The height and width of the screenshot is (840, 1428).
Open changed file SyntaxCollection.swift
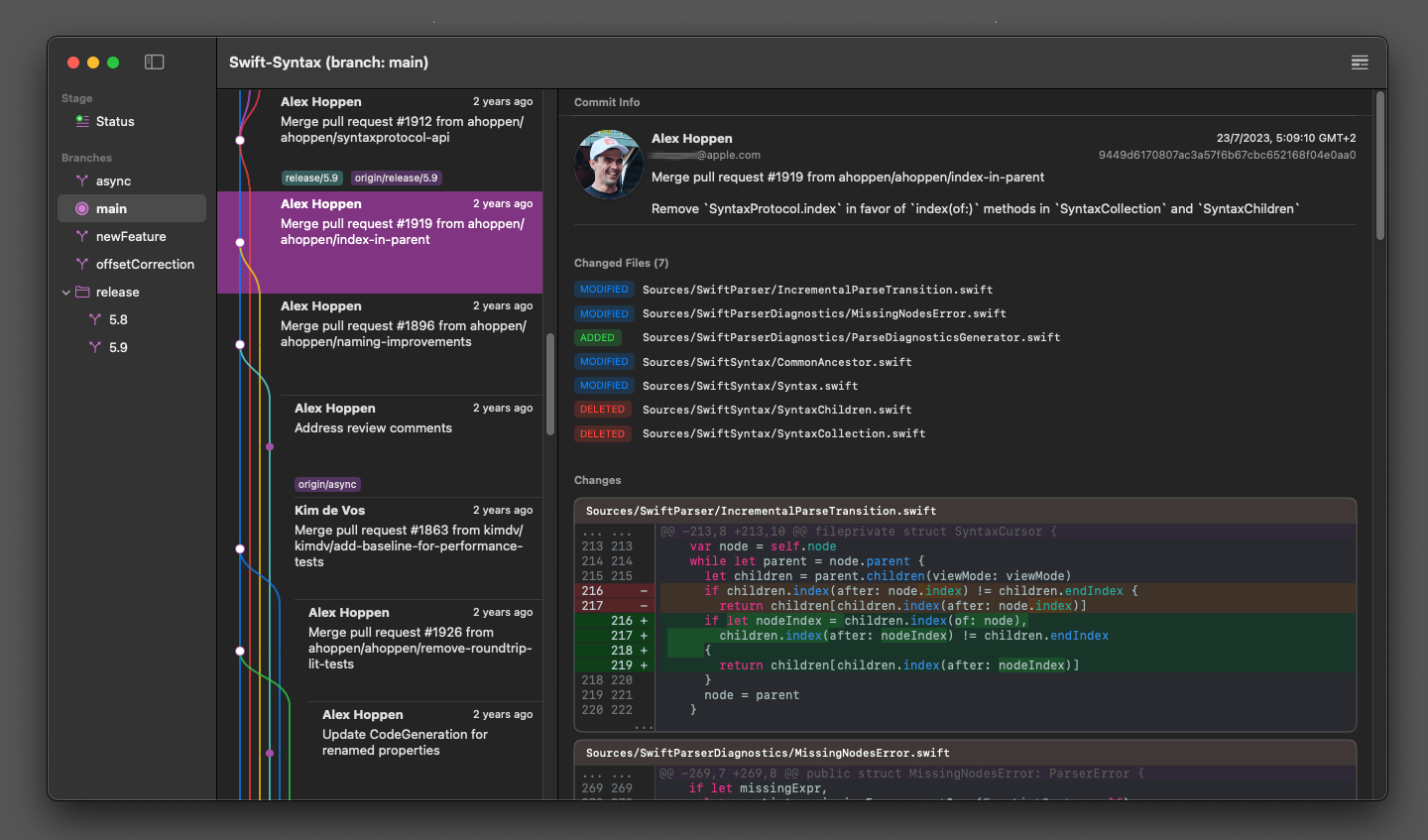pyautogui.click(x=783, y=433)
